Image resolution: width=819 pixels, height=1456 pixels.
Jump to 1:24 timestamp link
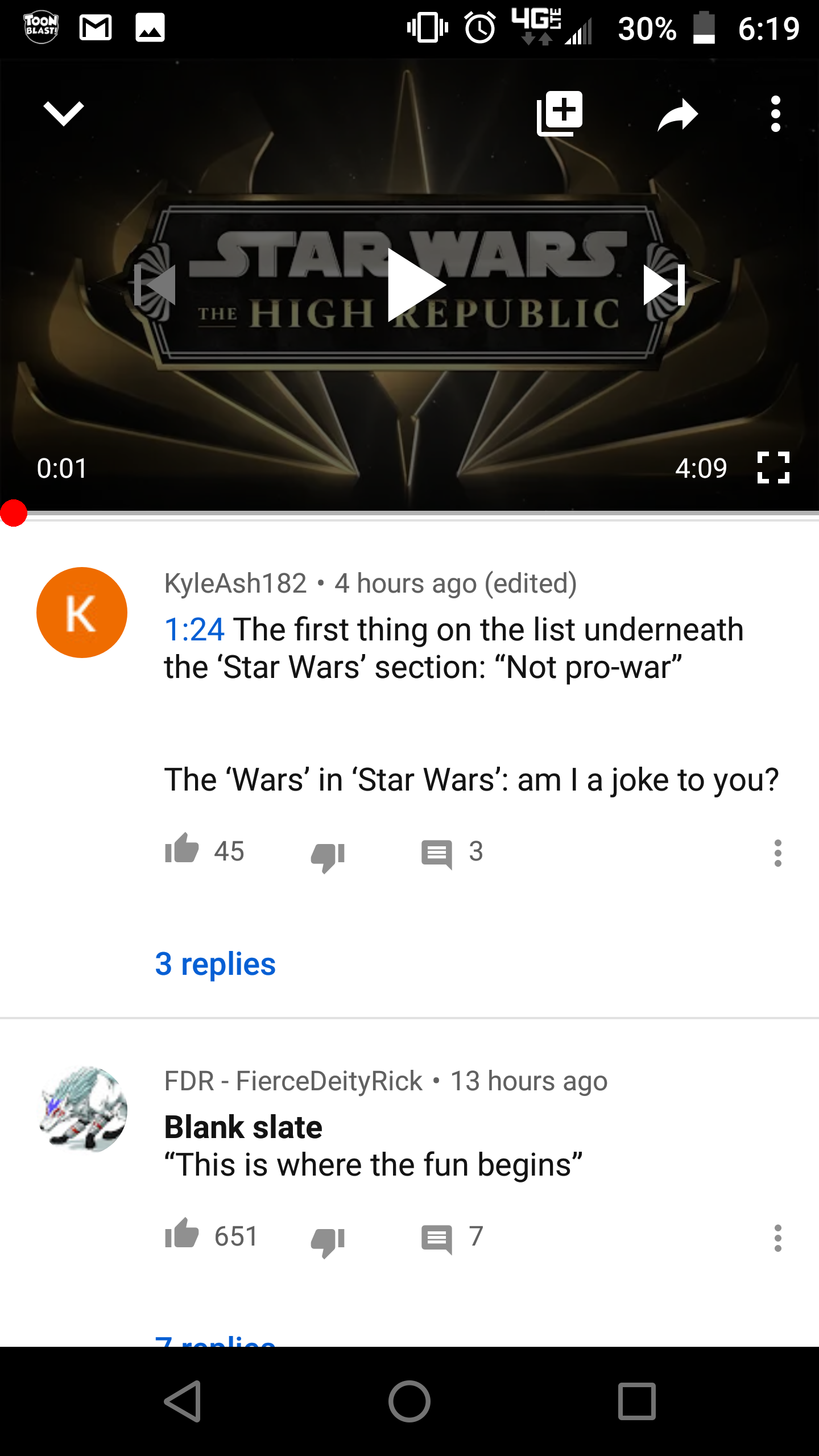tap(194, 630)
